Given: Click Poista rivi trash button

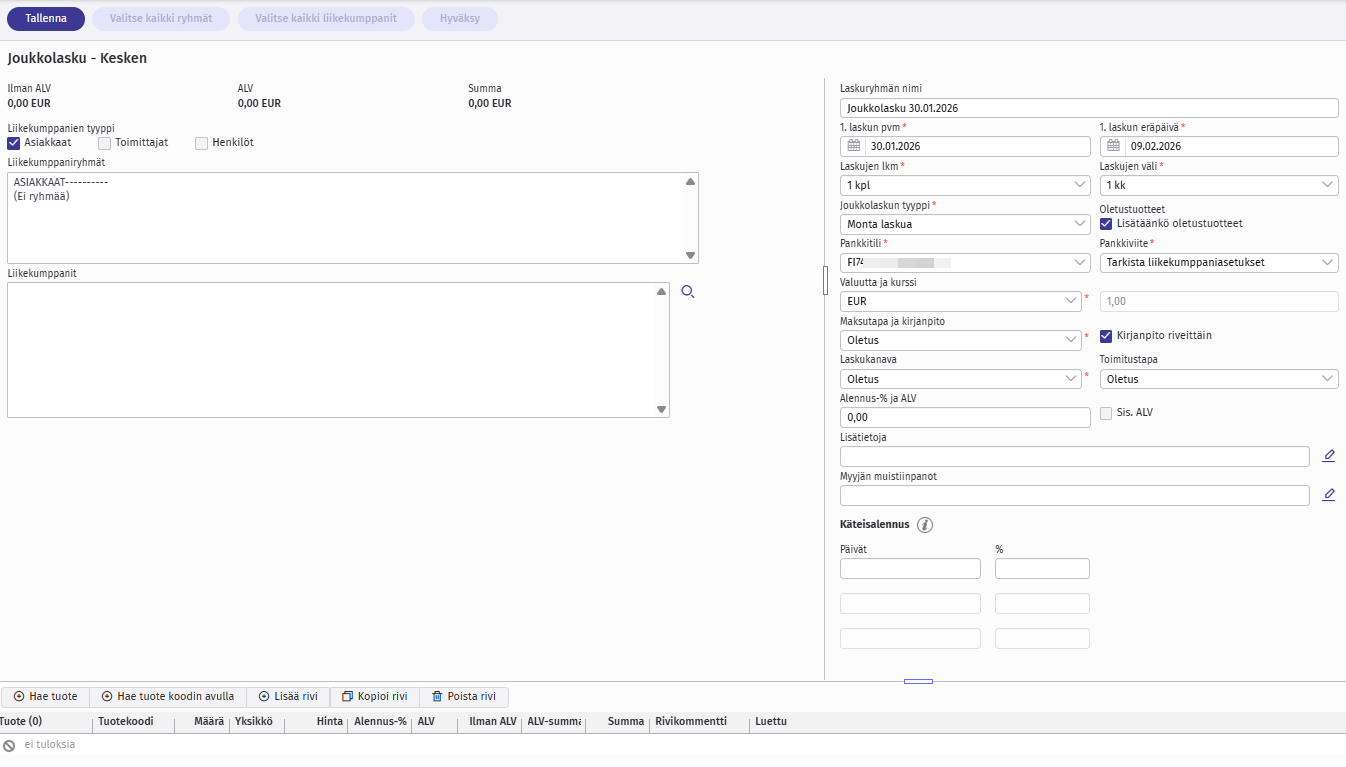Looking at the screenshot, I should tap(463, 697).
